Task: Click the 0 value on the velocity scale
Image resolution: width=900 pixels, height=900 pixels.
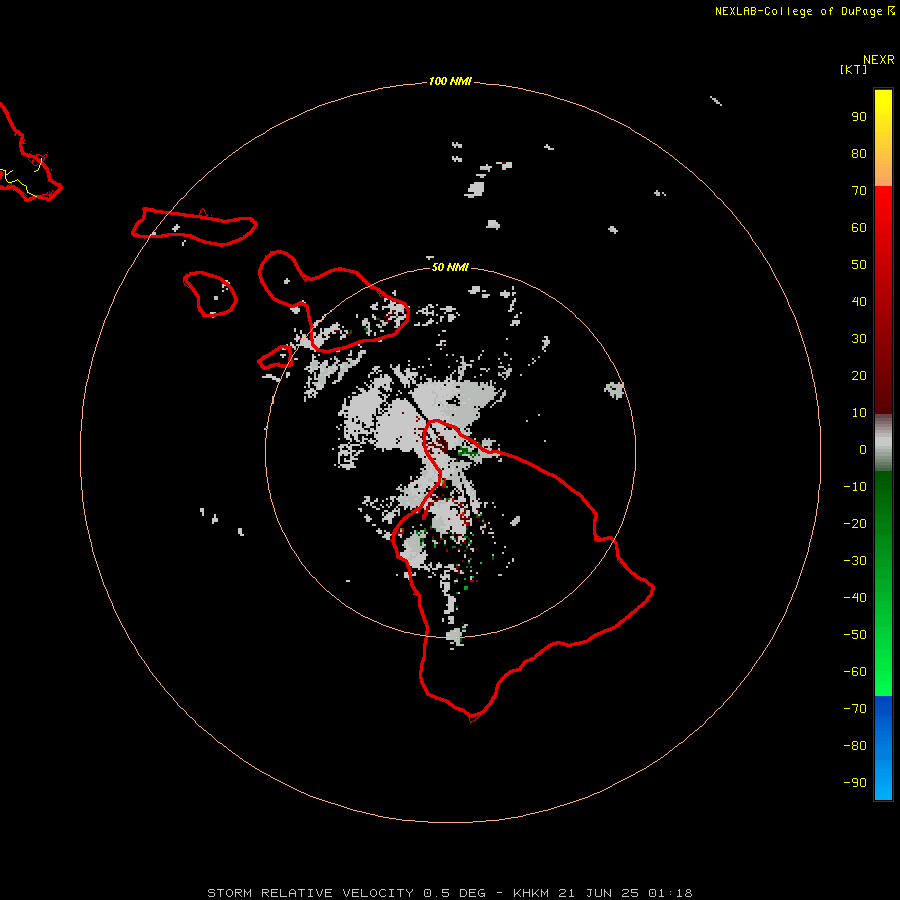Action: [863, 450]
